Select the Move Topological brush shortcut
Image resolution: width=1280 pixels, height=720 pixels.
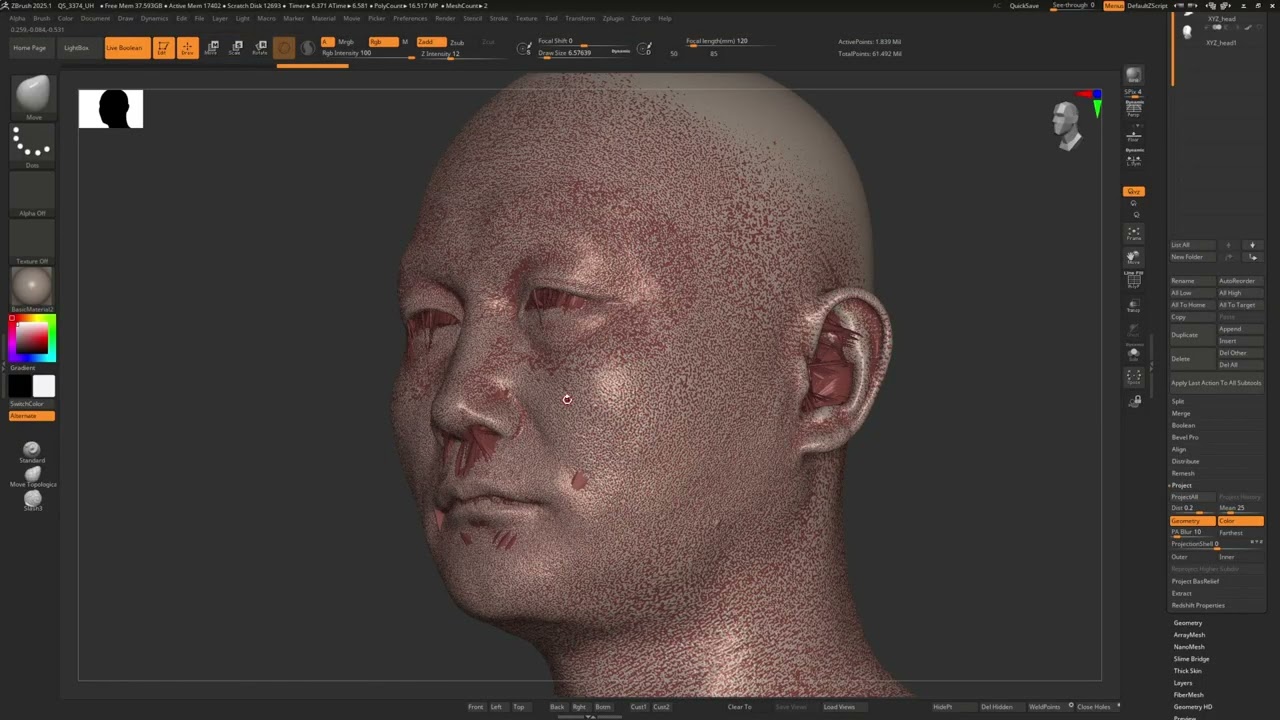(33, 477)
